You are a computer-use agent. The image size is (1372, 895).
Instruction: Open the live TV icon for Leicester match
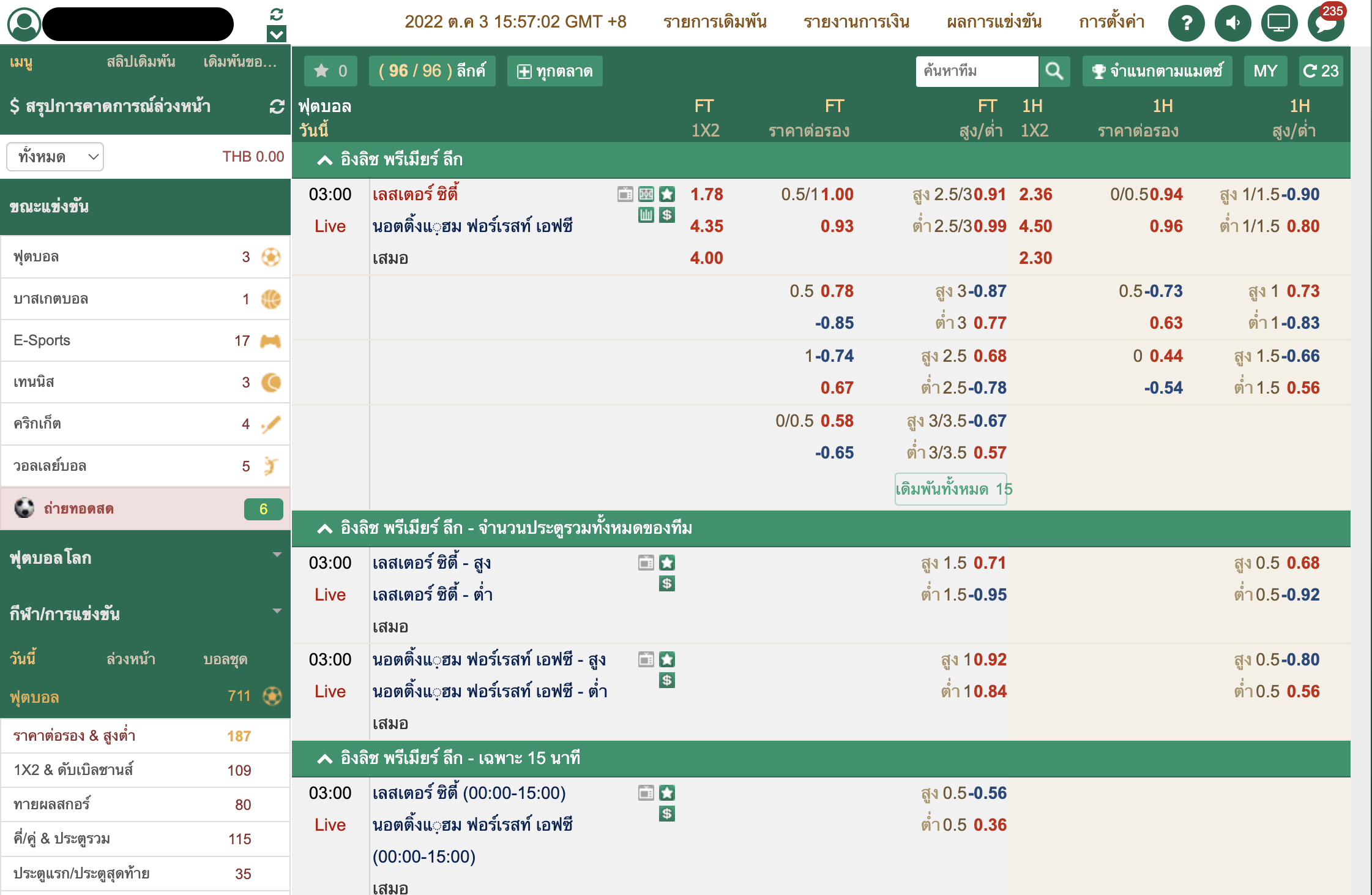tap(625, 194)
